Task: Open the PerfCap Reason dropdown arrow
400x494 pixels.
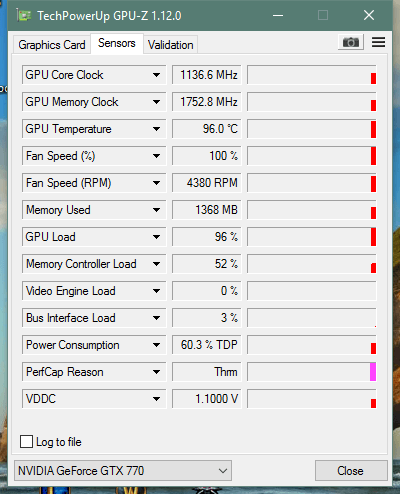Action: (156, 372)
